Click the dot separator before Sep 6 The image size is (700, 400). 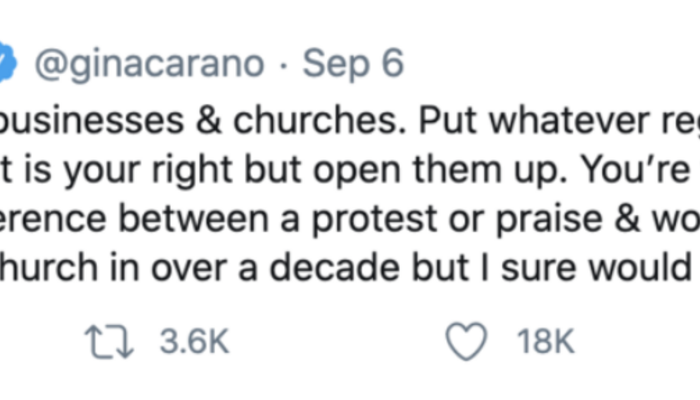(283, 65)
